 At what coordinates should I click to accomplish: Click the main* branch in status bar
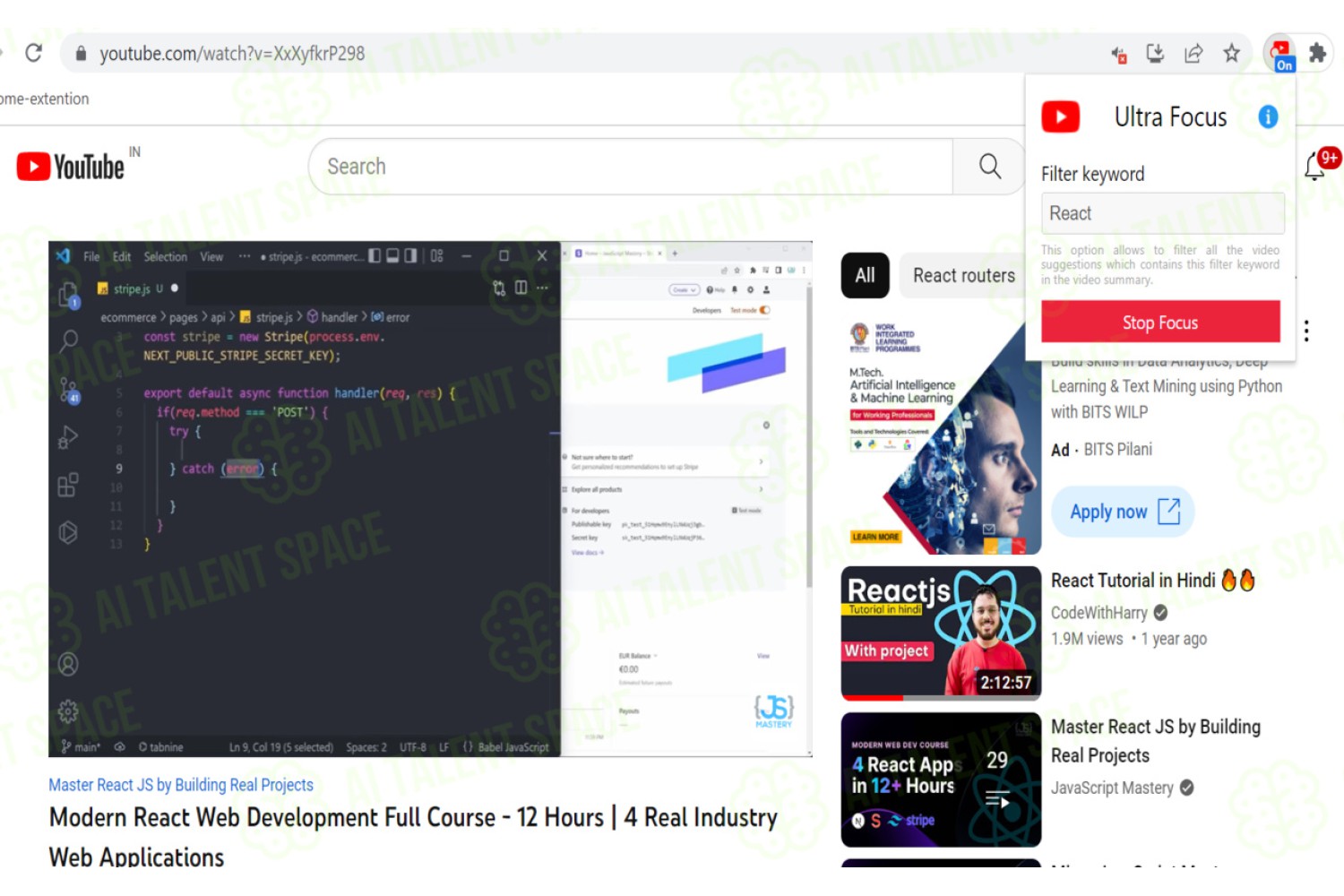[x=82, y=747]
